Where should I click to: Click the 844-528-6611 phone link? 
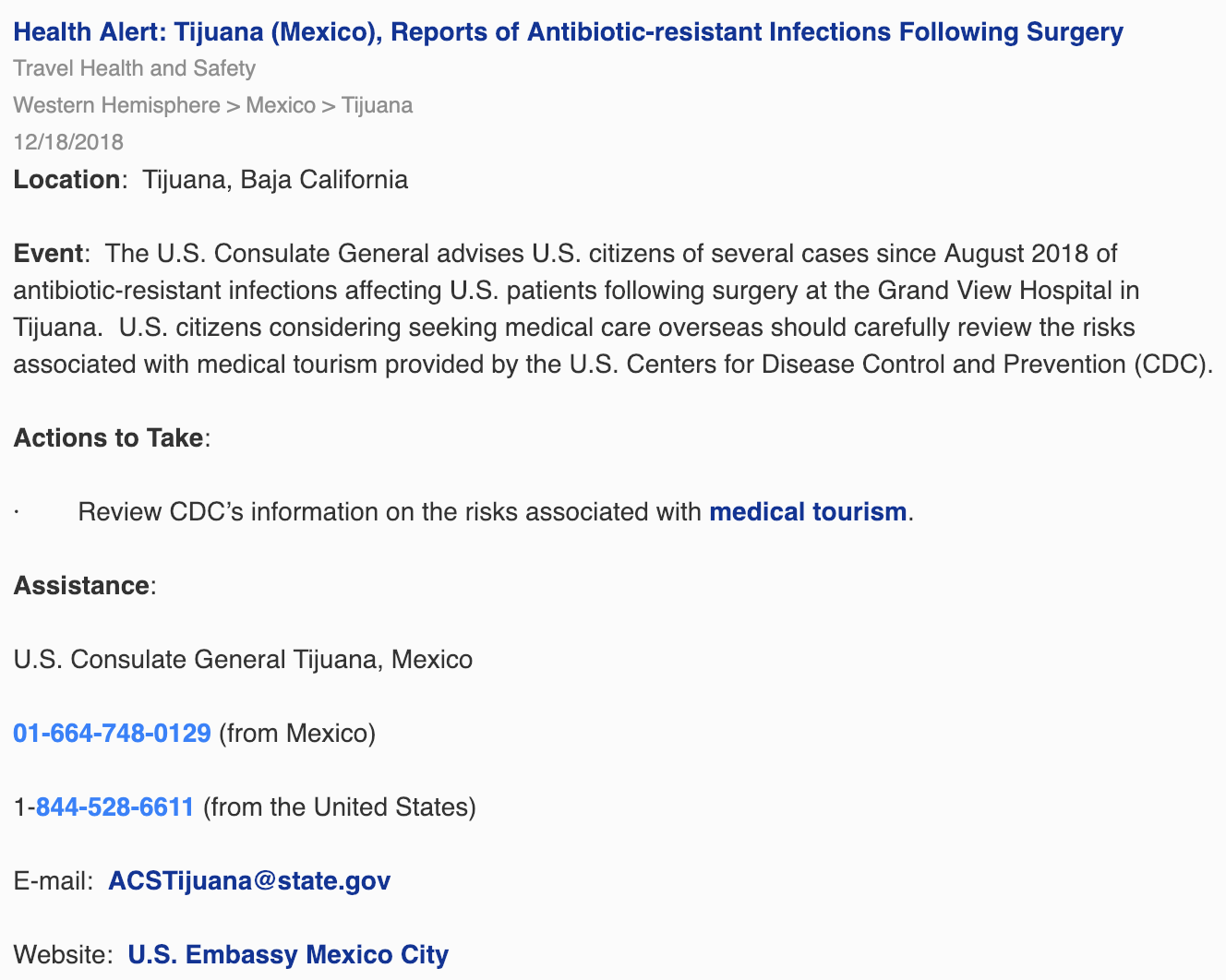click(114, 807)
